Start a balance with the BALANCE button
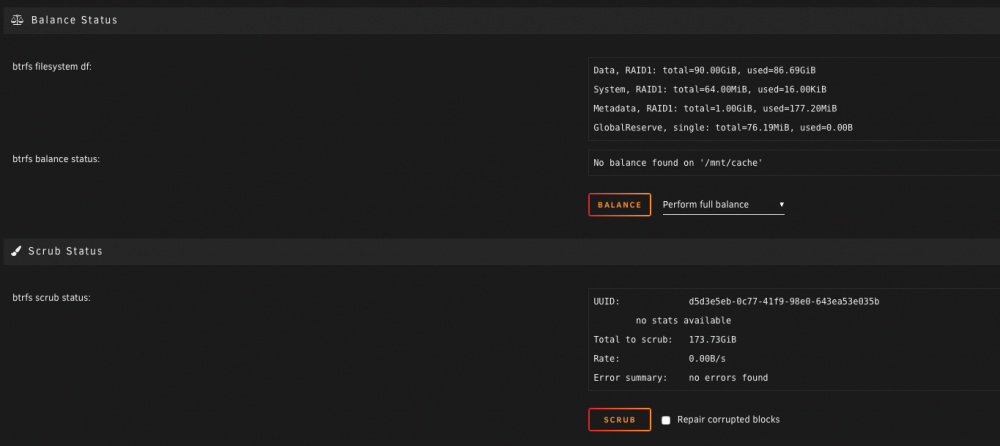This screenshot has width=1000, height=446. pos(619,205)
